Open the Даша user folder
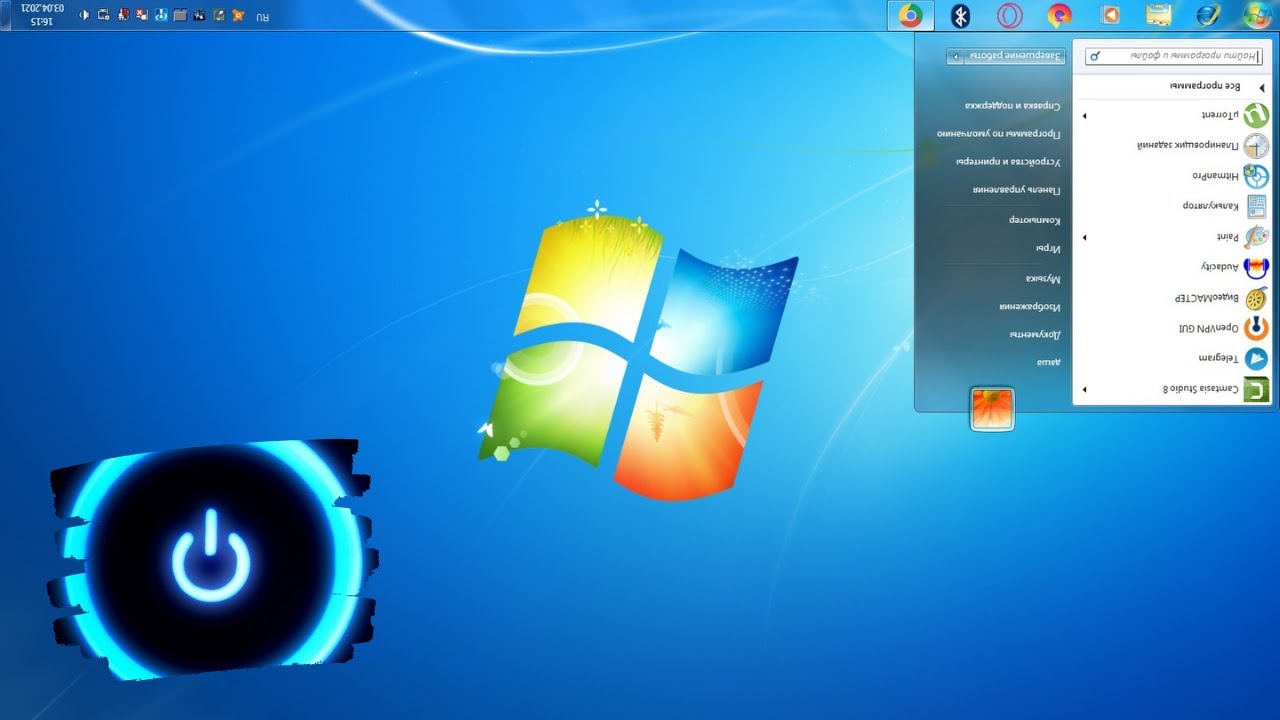The image size is (1280, 720). [x=1049, y=362]
